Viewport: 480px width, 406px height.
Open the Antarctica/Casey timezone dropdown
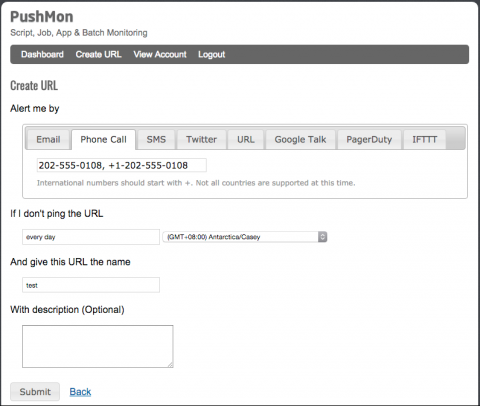click(245, 237)
